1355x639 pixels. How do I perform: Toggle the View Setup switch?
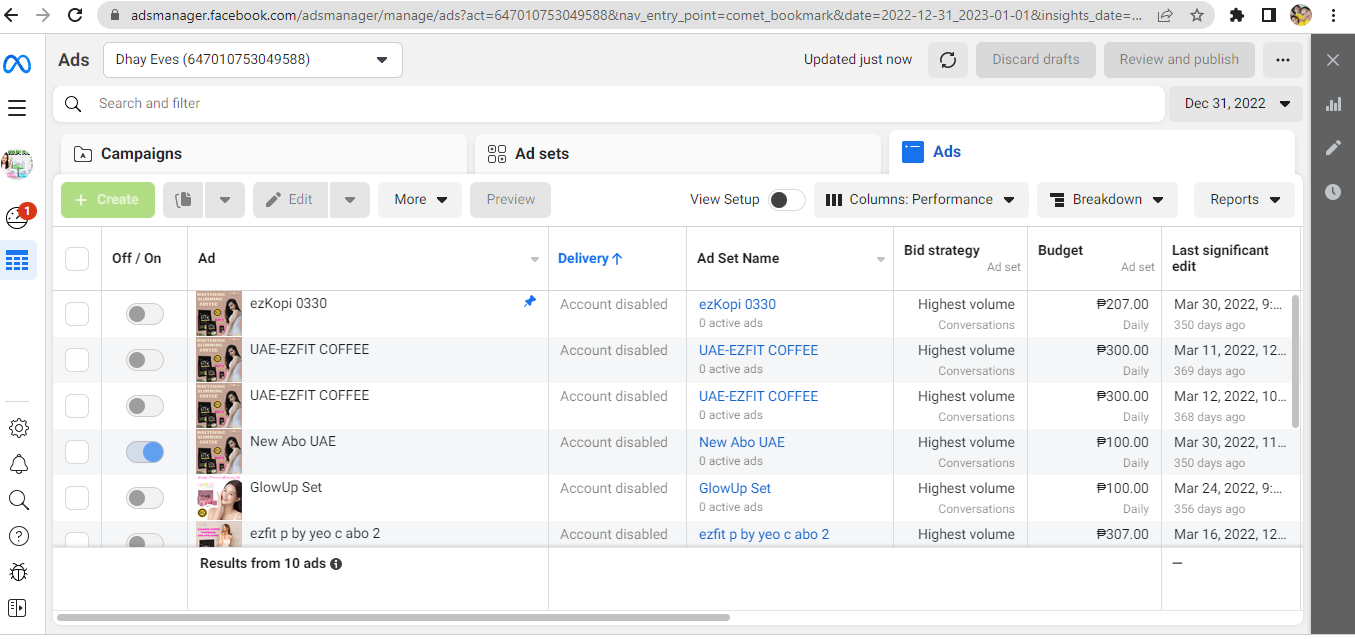(787, 200)
